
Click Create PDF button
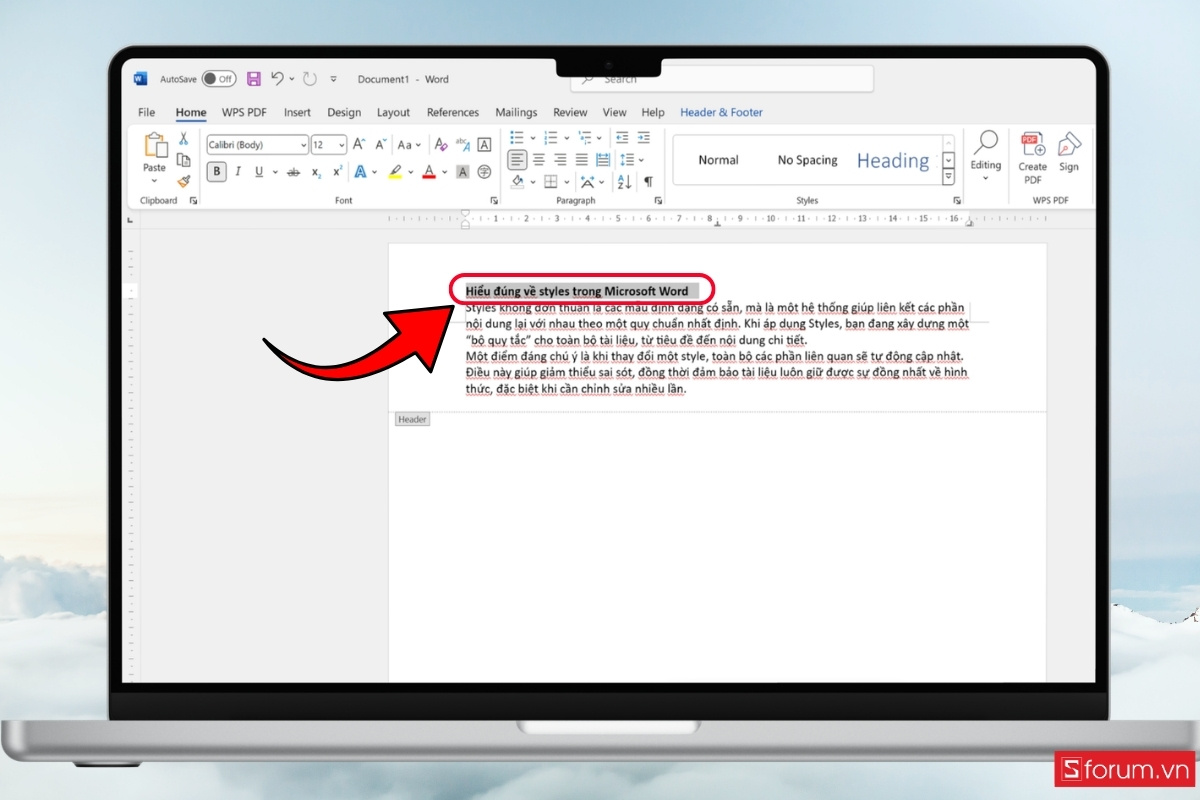coord(1033,157)
